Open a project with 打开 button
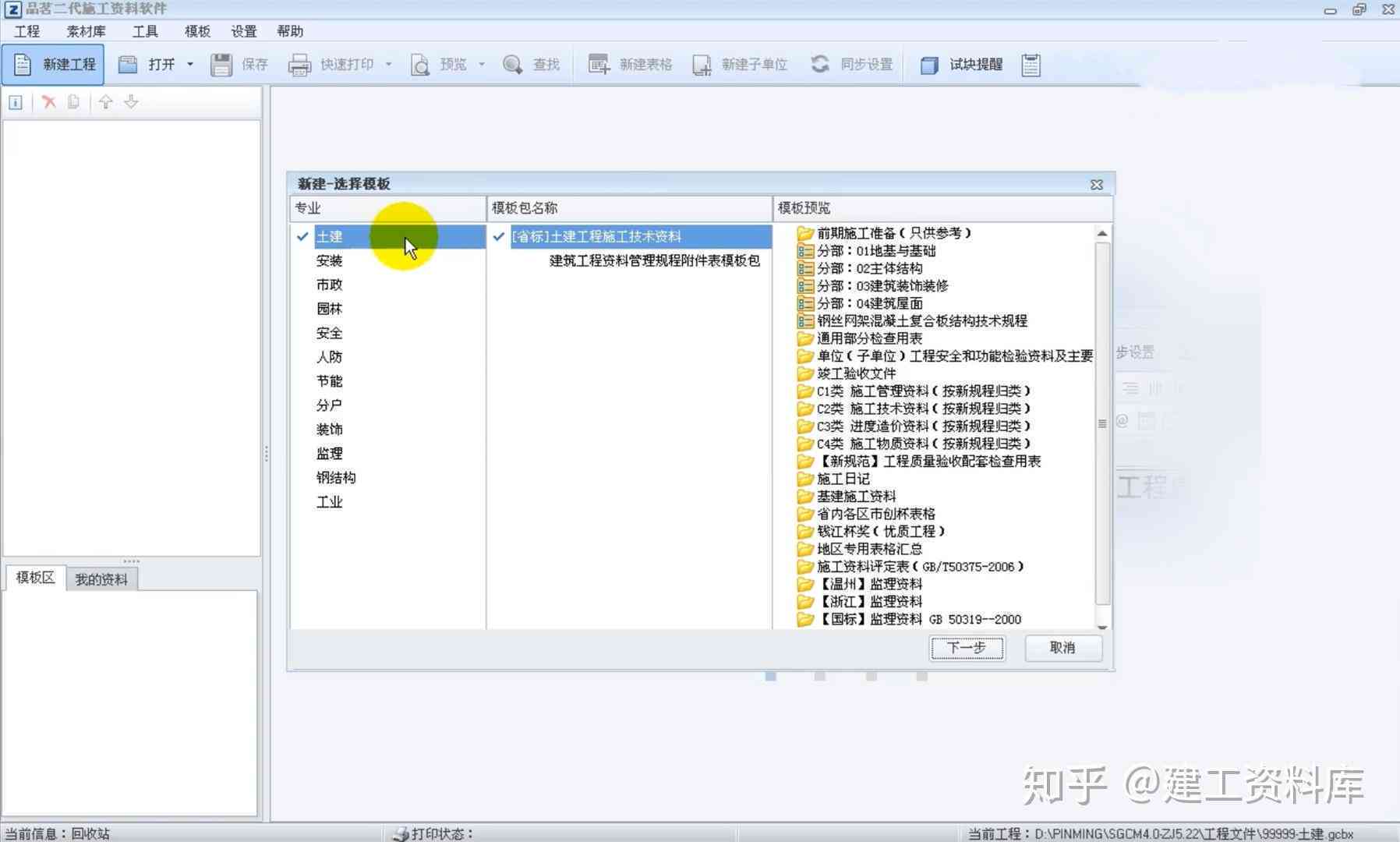Screen dimensions: 1400x842 (148, 65)
